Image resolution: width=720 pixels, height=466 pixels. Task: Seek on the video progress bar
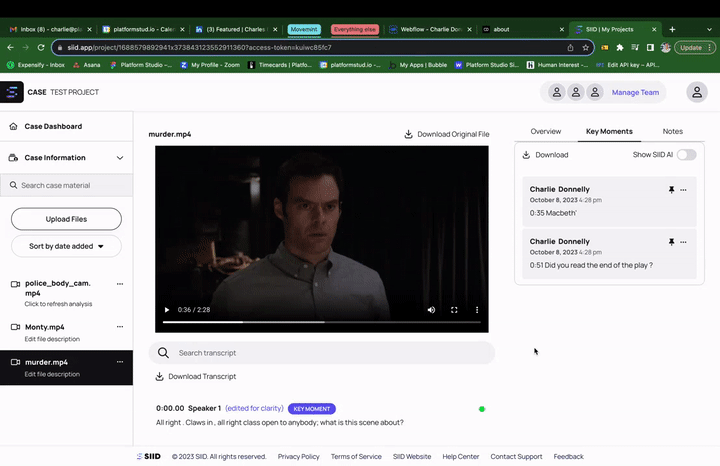321,322
